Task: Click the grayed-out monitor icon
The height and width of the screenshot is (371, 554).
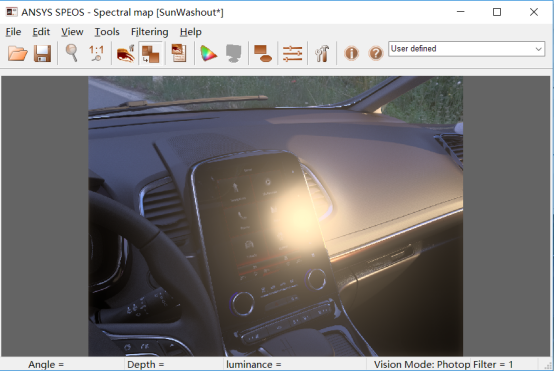Action: 233,53
